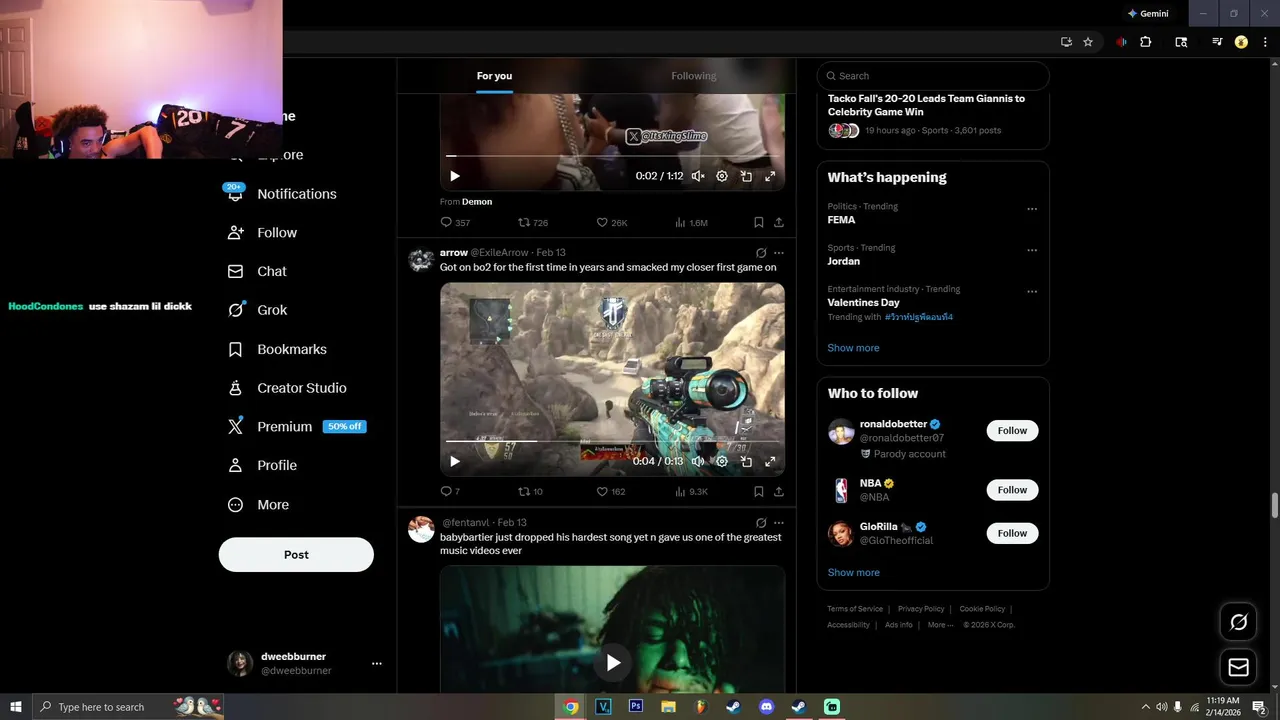The image size is (1280, 720).
Task: Click the Post button
Action: [296, 555]
